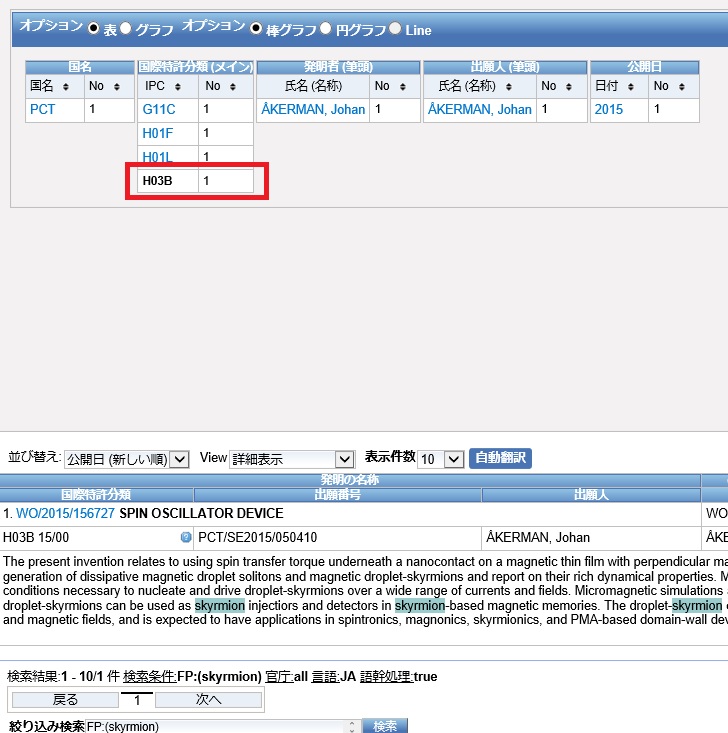Open the PCT country link
The image size is (728, 733).
click(x=42, y=109)
